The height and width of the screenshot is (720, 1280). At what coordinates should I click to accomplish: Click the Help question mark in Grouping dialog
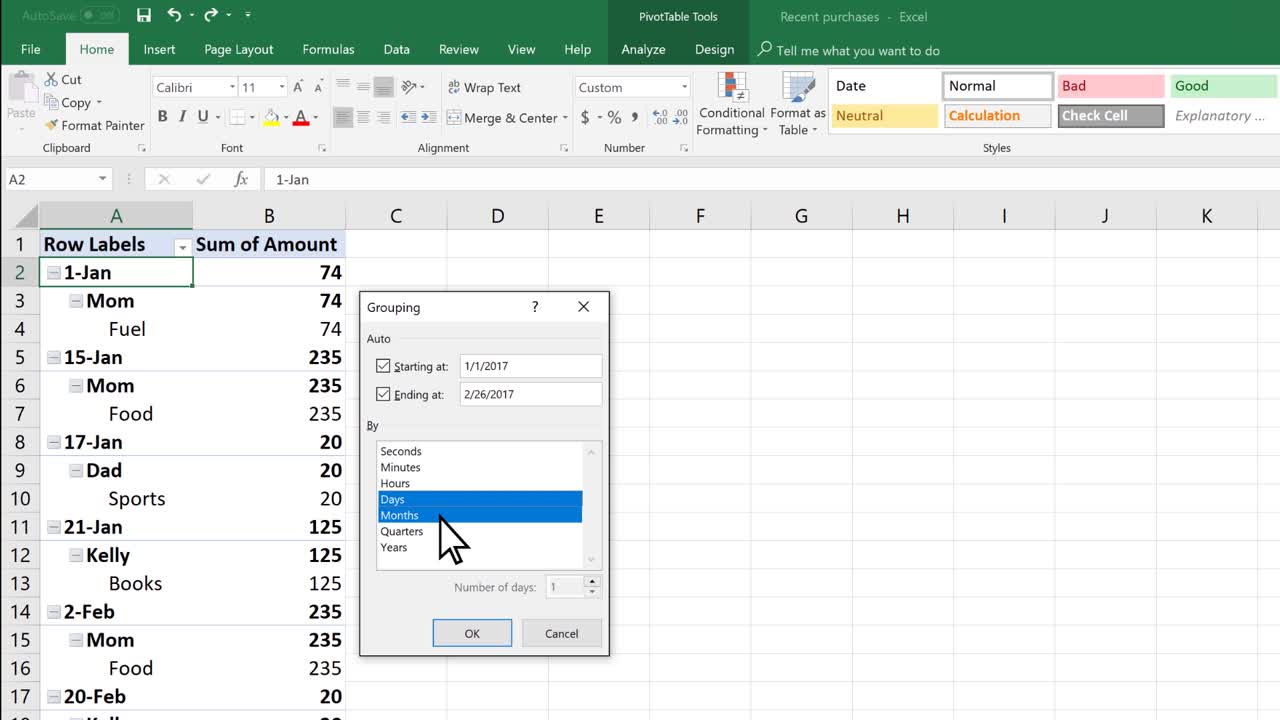(535, 307)
